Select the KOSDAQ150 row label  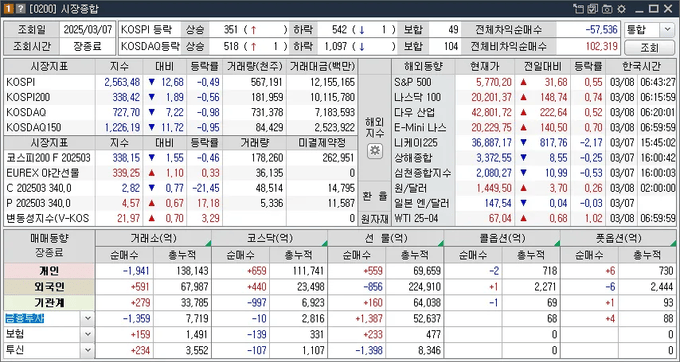(34, 127)
